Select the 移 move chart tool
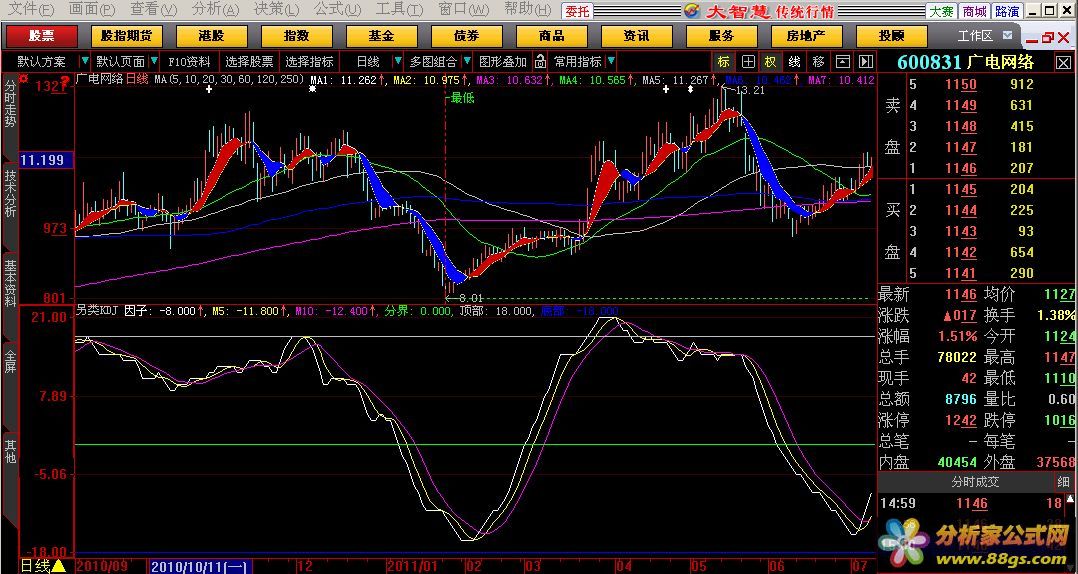The image size is (1078, 574). pos(818,62)
